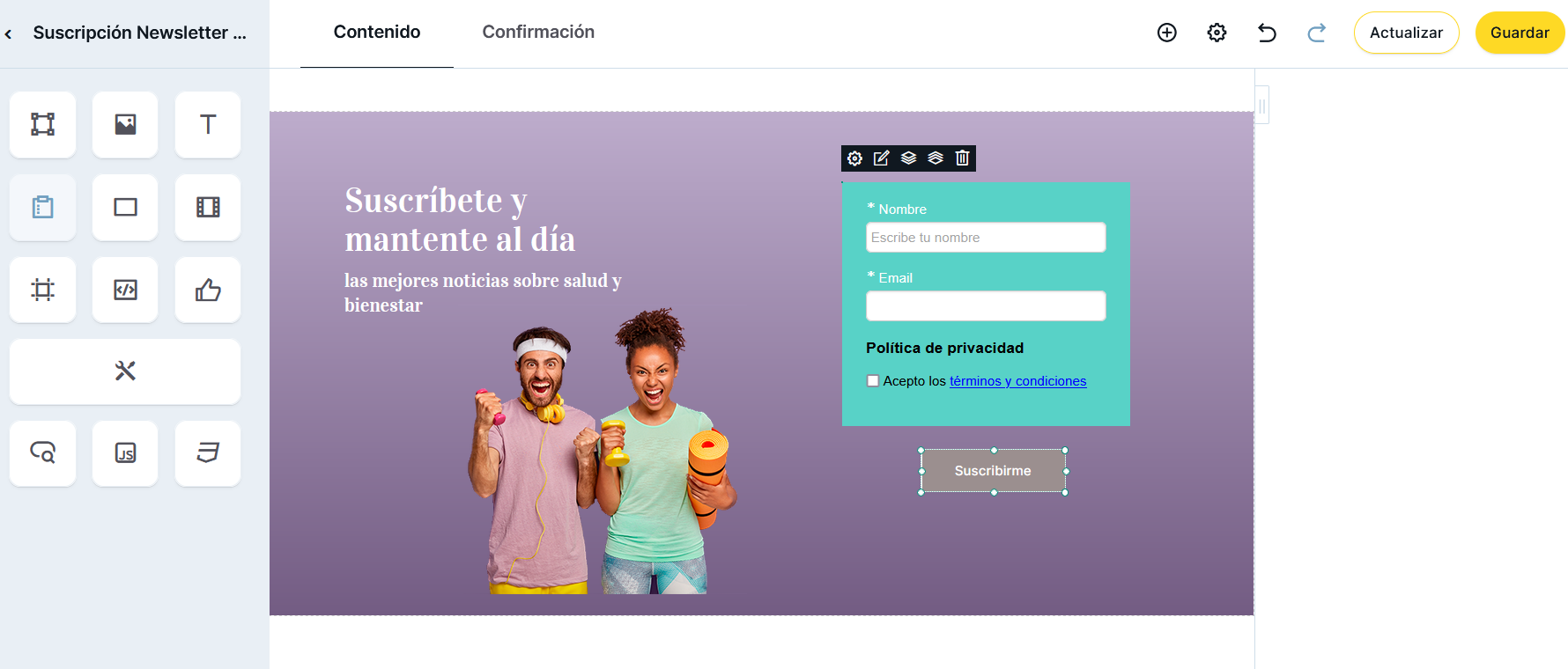Screen dimensions: 1568x669
Task: Open the CSS styles element
Action: pyautogui.click(x=208, y=453)
